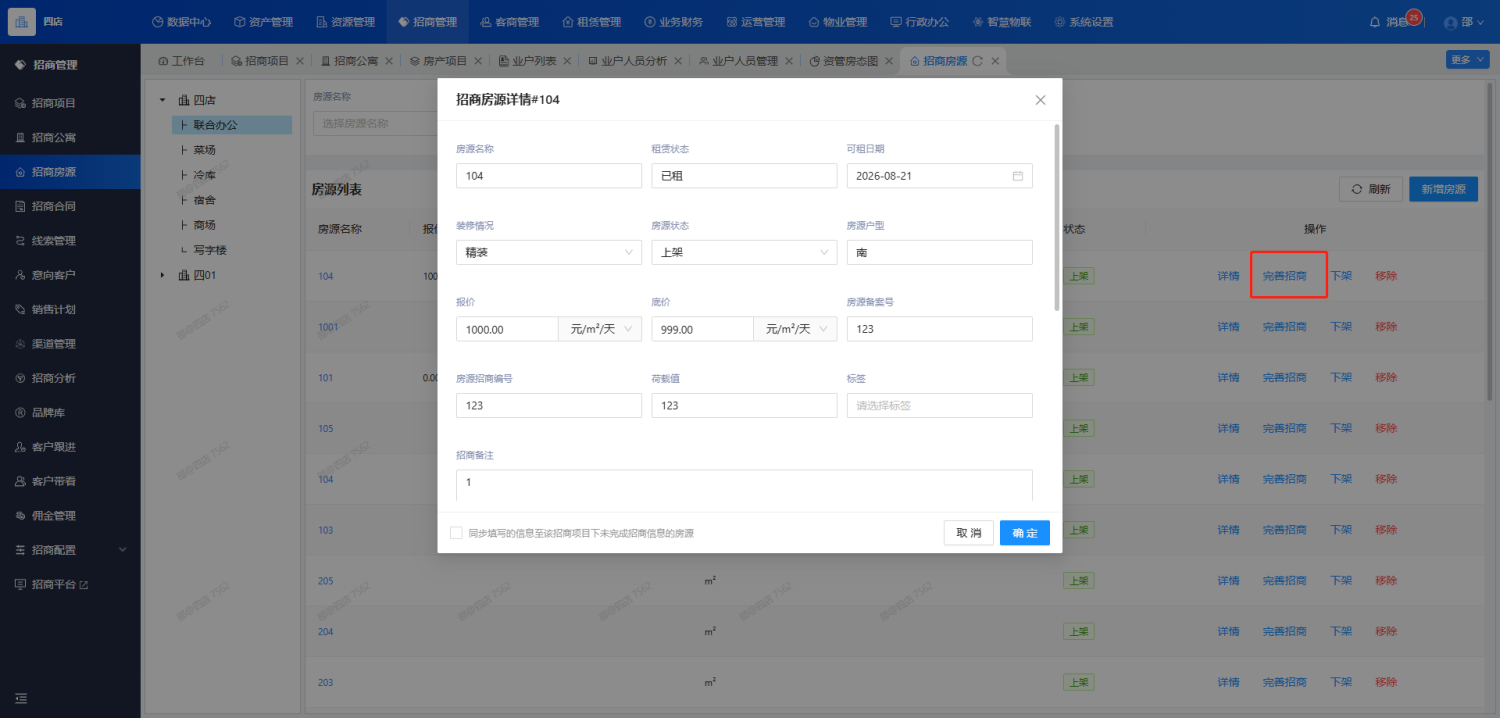The width and height of the screenshot is (1500, 718).
Task: Close the 招商房源详情 dialog with X
Action: 1040,100
